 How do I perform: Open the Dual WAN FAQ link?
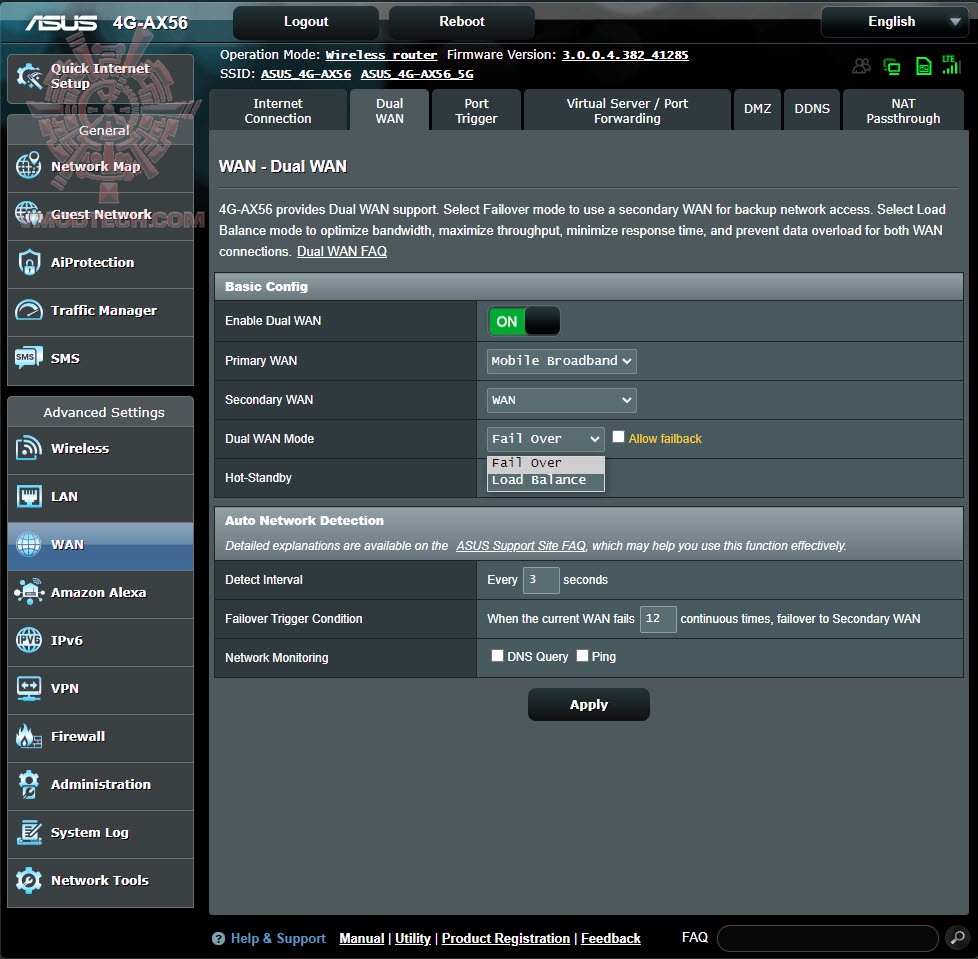tap(342, 251)
